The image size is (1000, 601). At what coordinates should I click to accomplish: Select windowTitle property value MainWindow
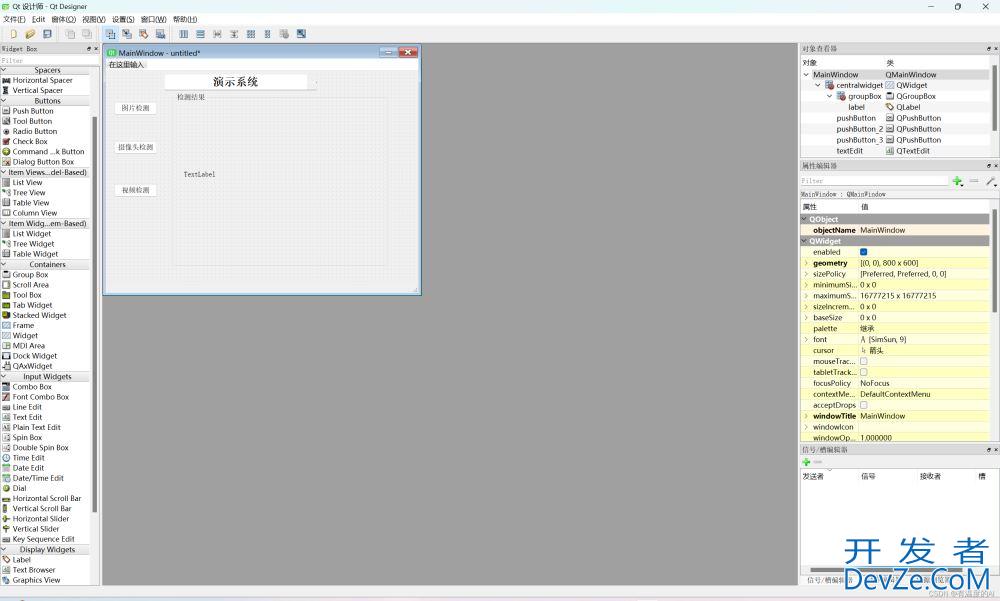tap(923, 416)
